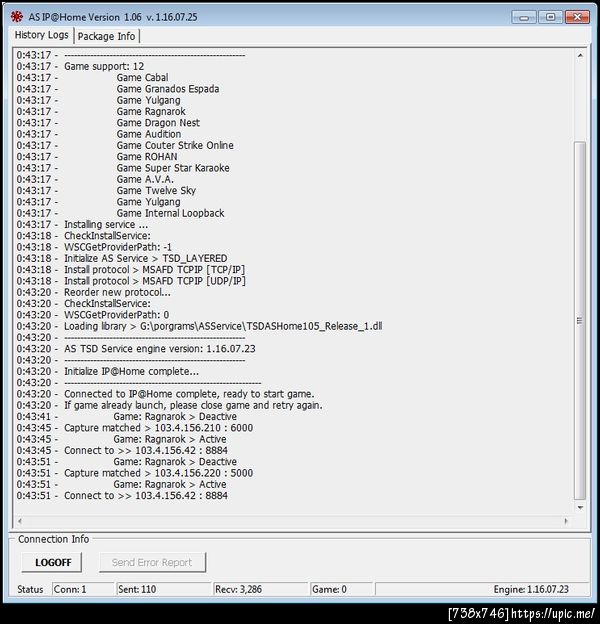Select the 'Game Audition' log line
The image size is (600, 624).
click(x=99, y=134)
